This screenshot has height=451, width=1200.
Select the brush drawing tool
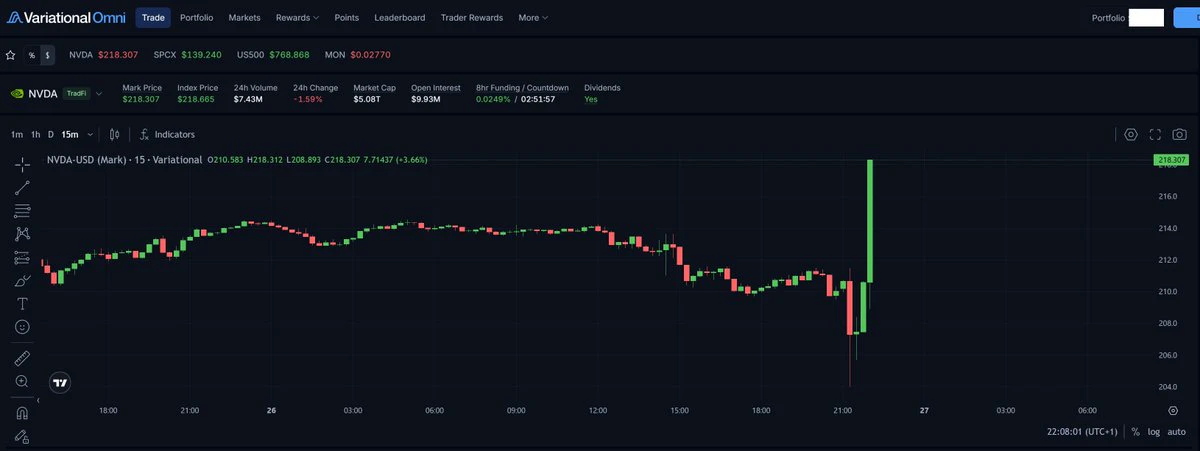(22, 281)
